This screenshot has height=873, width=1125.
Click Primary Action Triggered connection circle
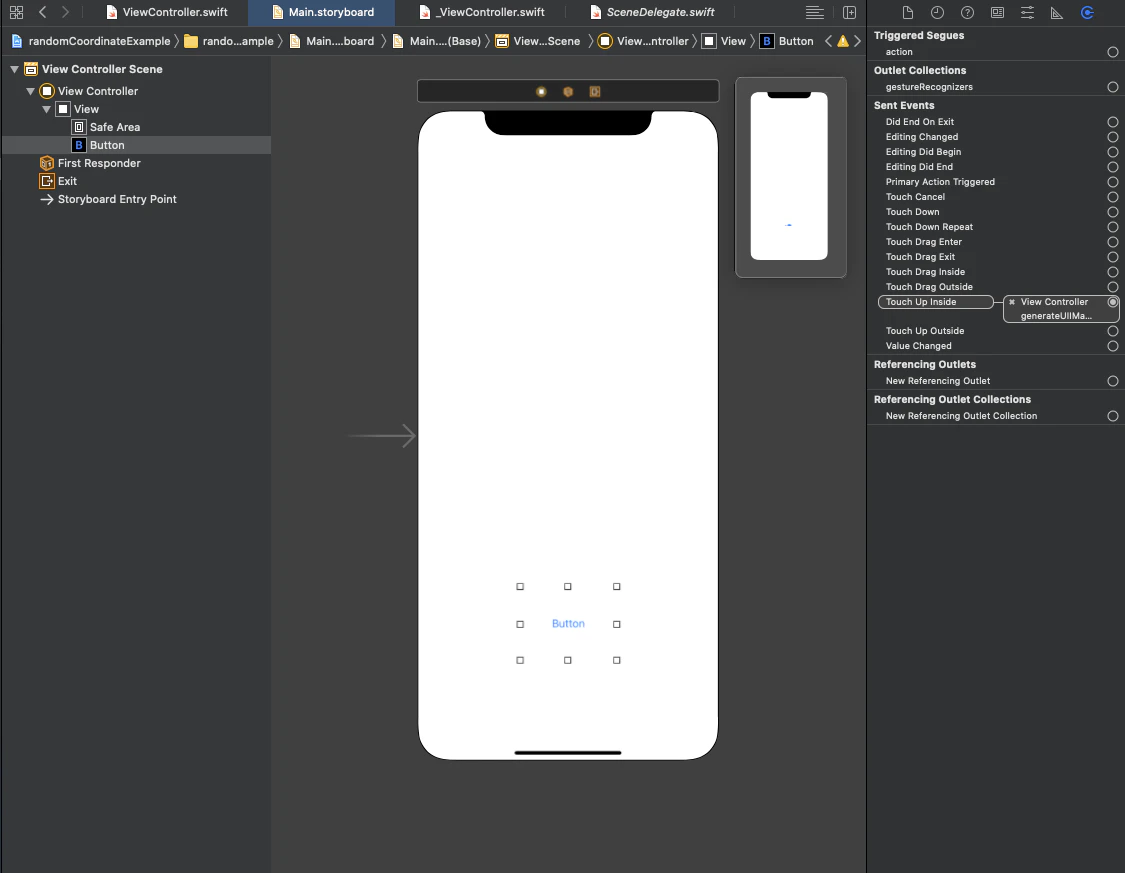pyautogui.click(x=1113, y=182)
